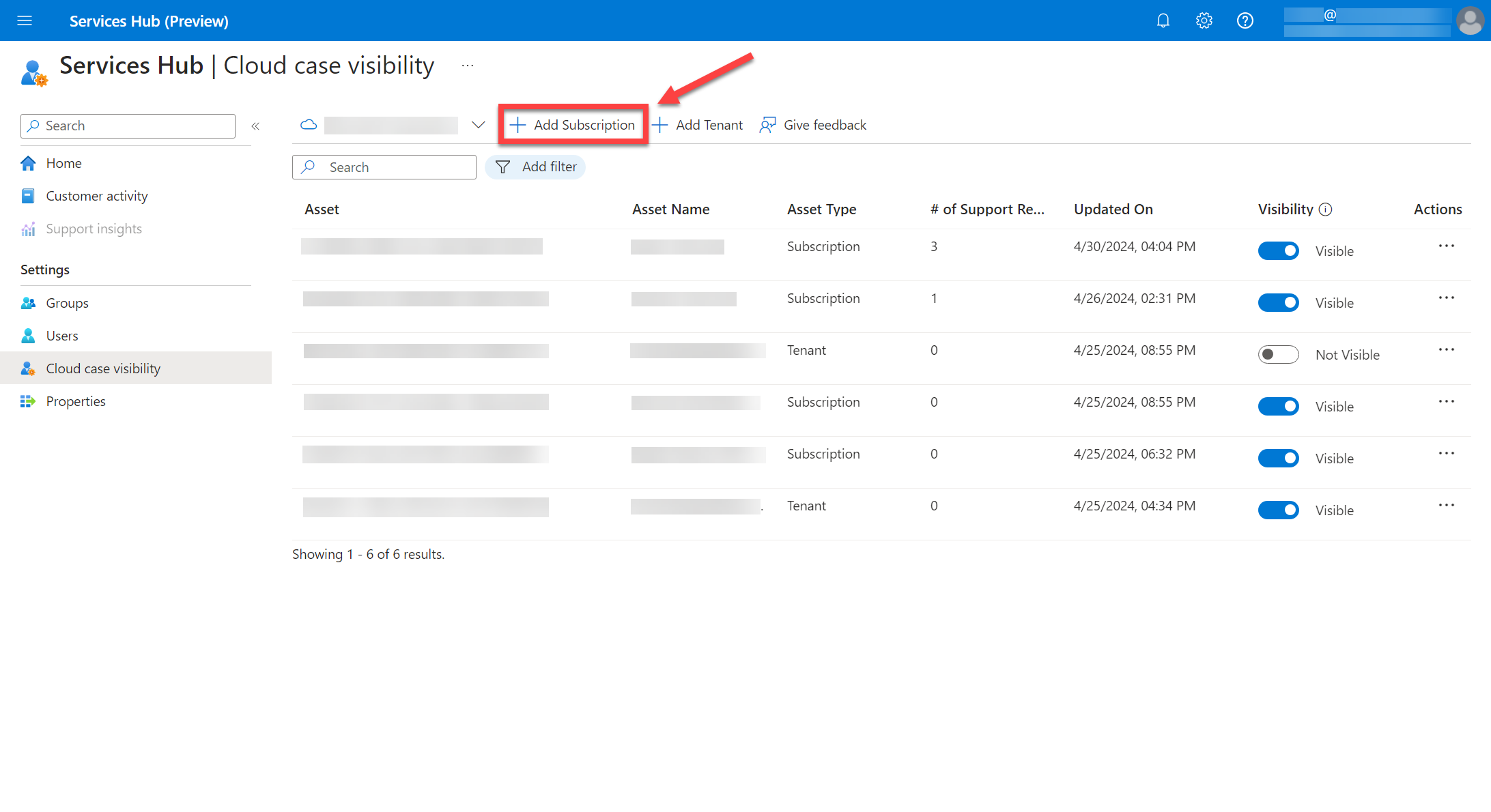Open Support insights from the sidebar
The height and width of the screenshot is (812, 1491).
click(93, 228)
